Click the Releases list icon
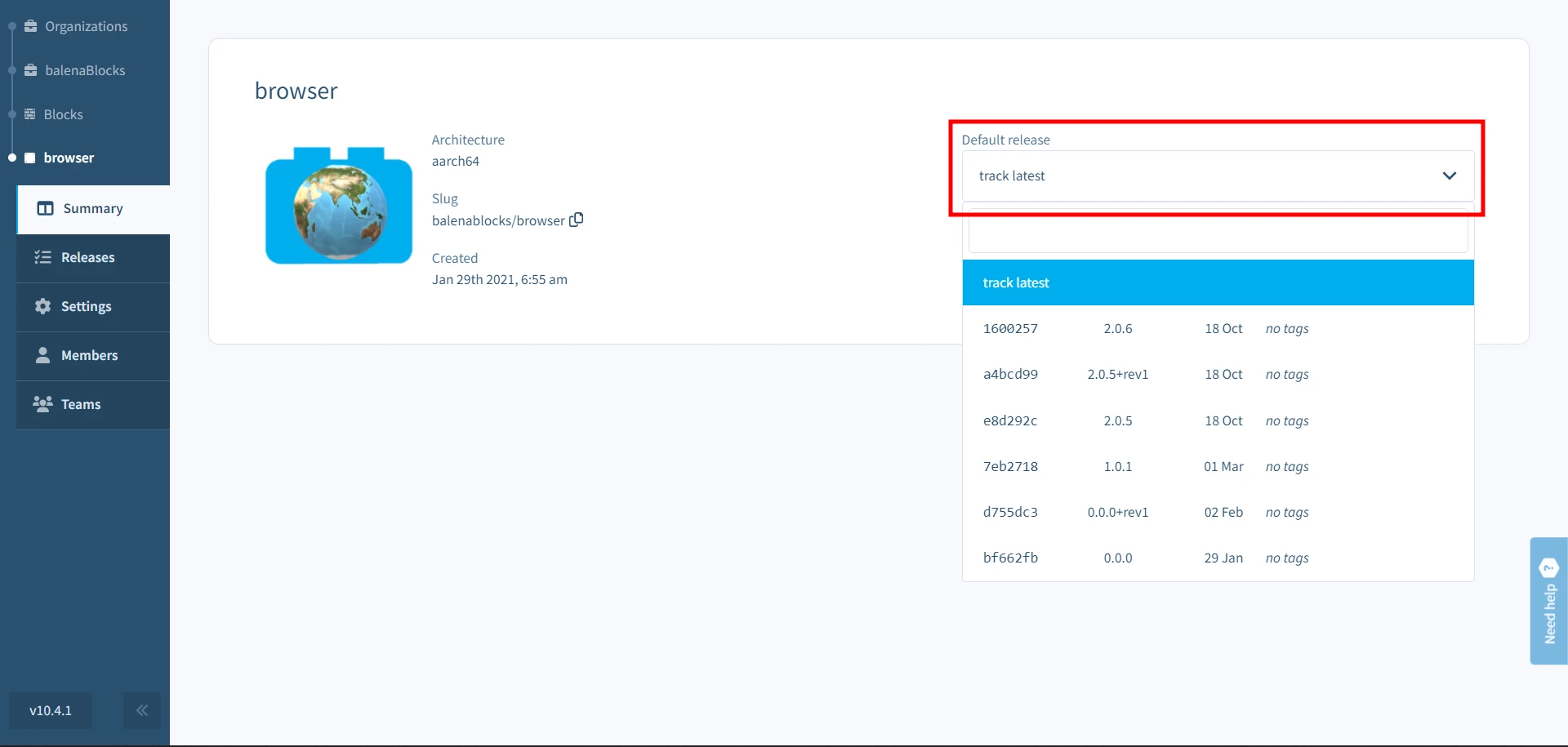1568x747 pixels. pos(42,258)
